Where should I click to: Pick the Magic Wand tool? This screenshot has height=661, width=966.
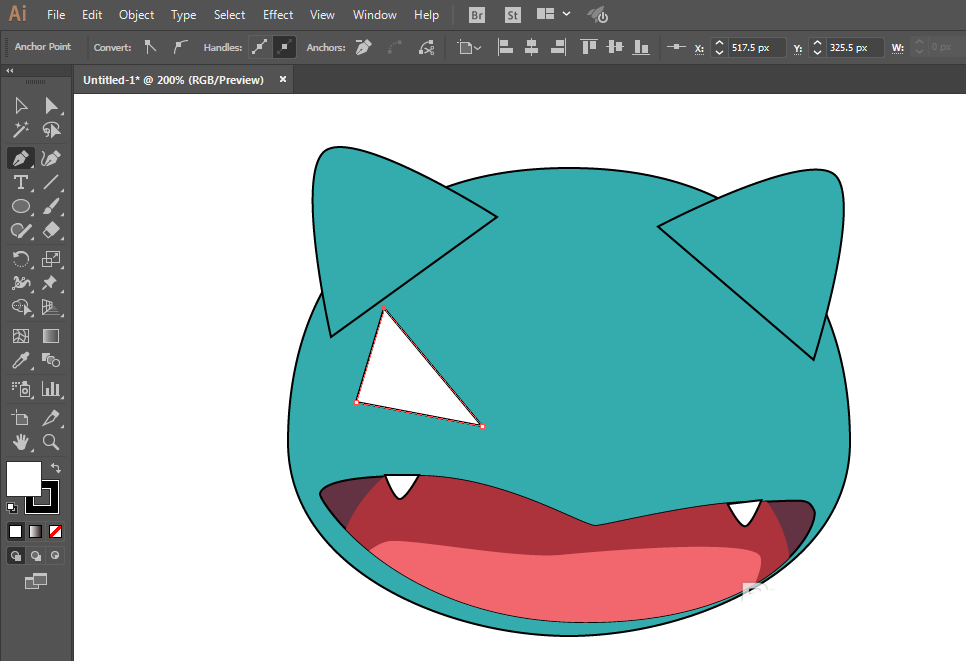pos(20,131)
